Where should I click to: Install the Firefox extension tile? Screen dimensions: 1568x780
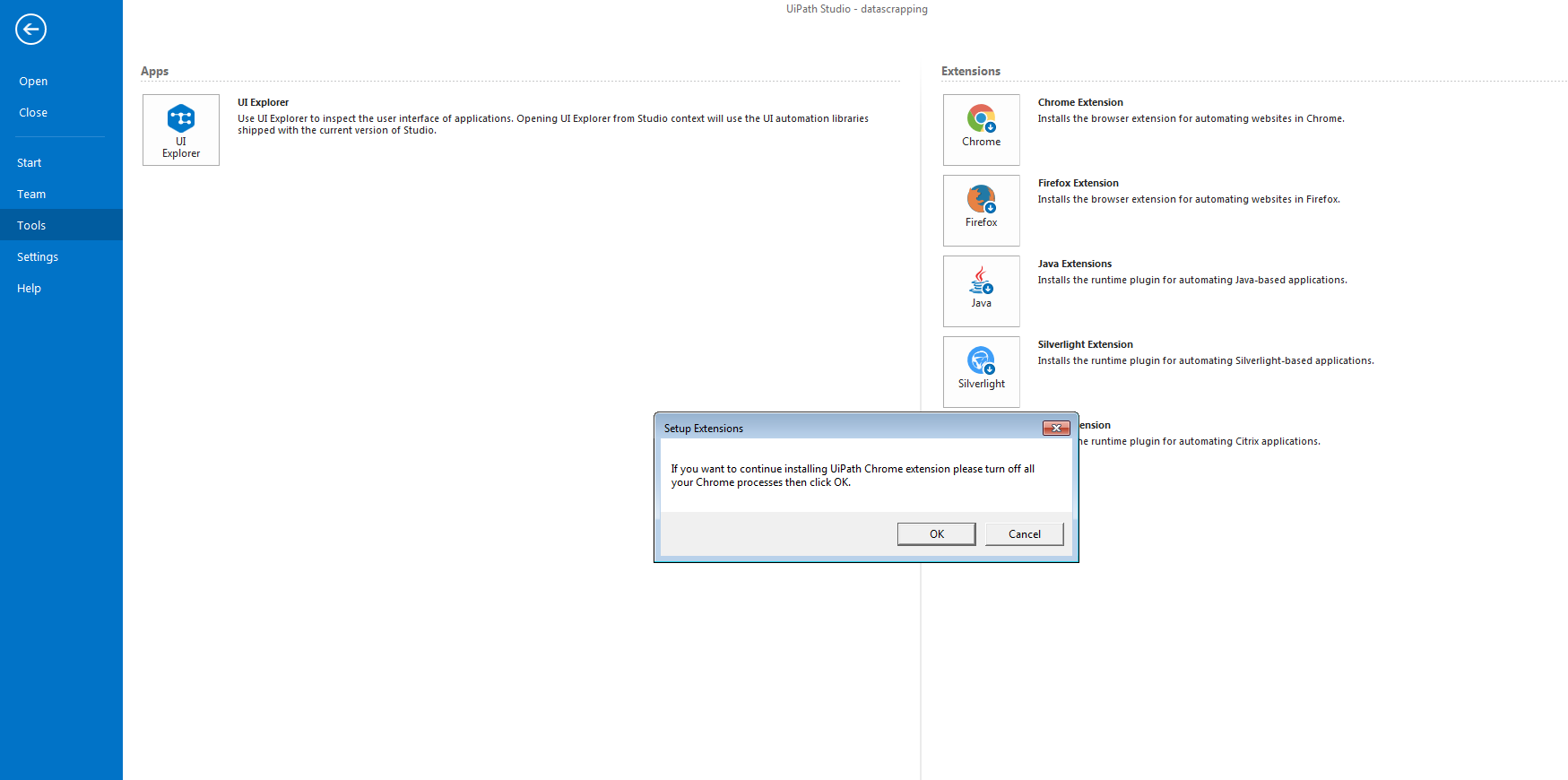point(982,211)
